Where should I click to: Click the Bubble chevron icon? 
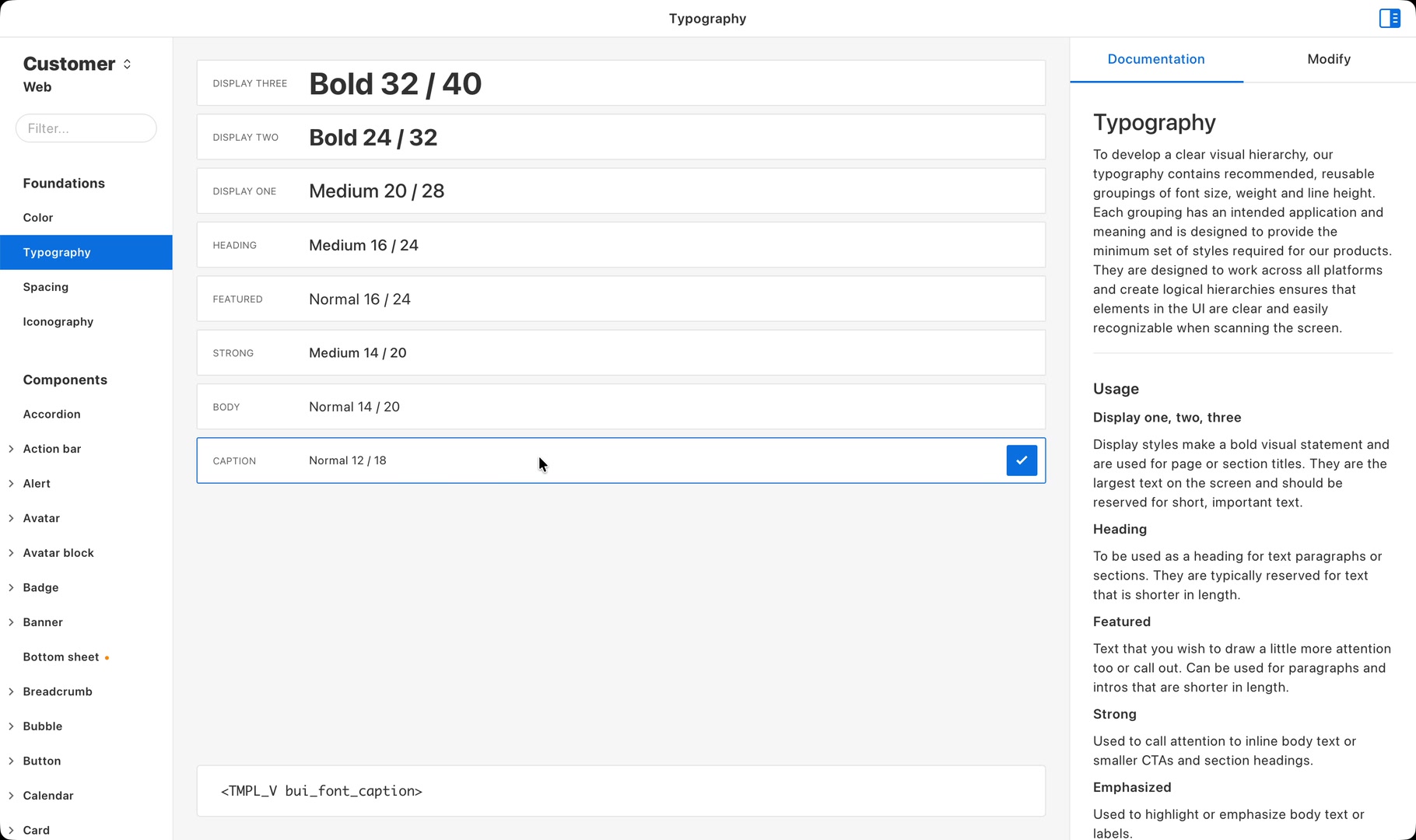(11, 726)
